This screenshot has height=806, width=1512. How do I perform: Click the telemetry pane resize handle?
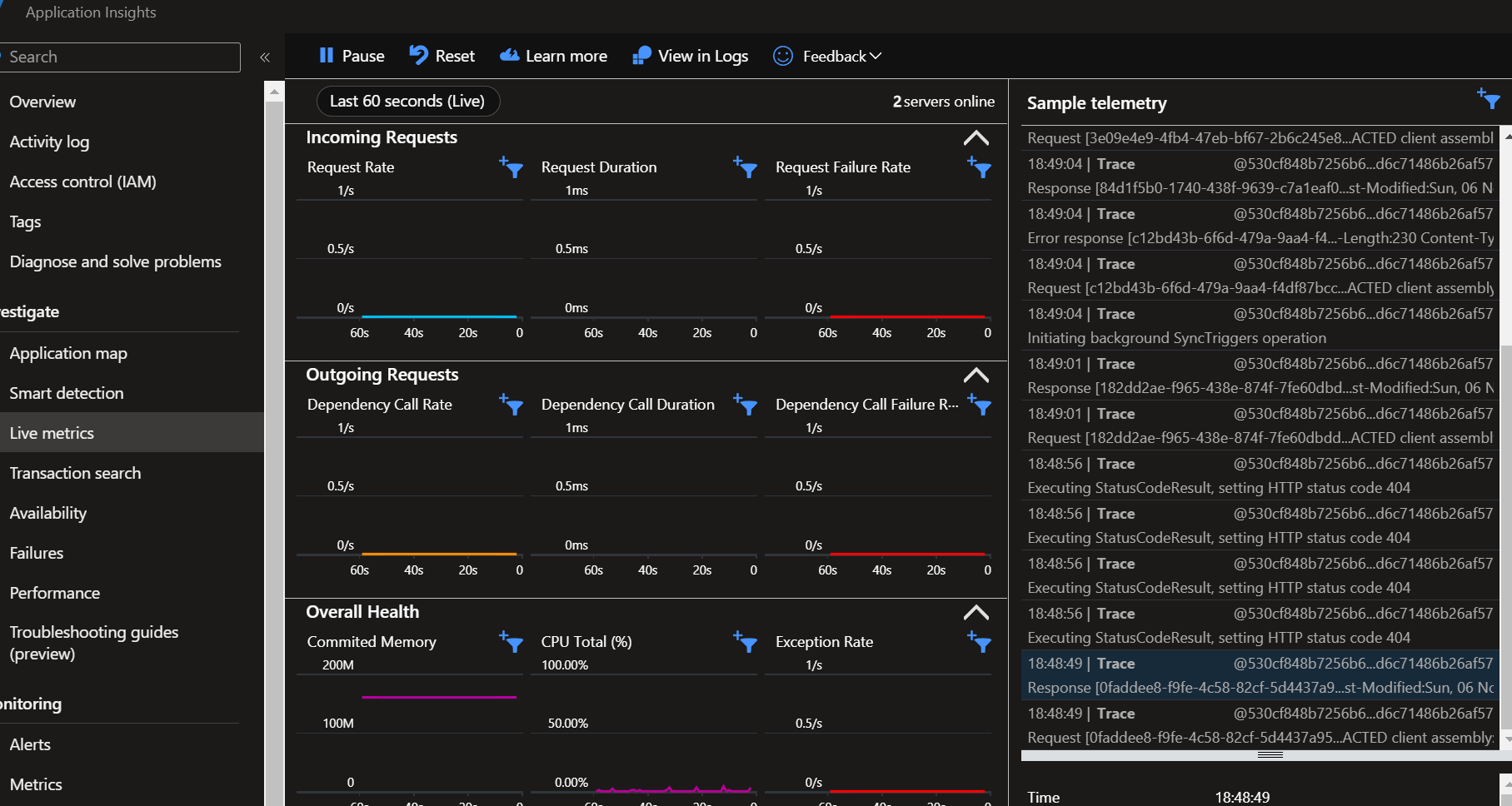pos(1270,755)
